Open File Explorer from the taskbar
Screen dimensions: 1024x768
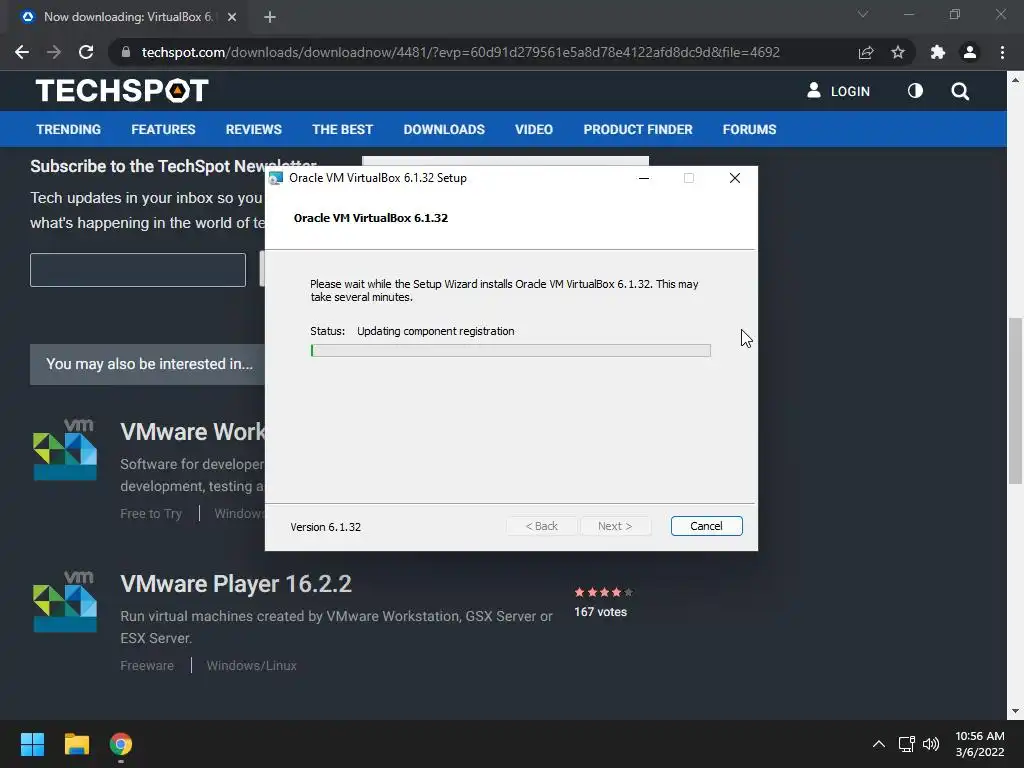(76, 744)
